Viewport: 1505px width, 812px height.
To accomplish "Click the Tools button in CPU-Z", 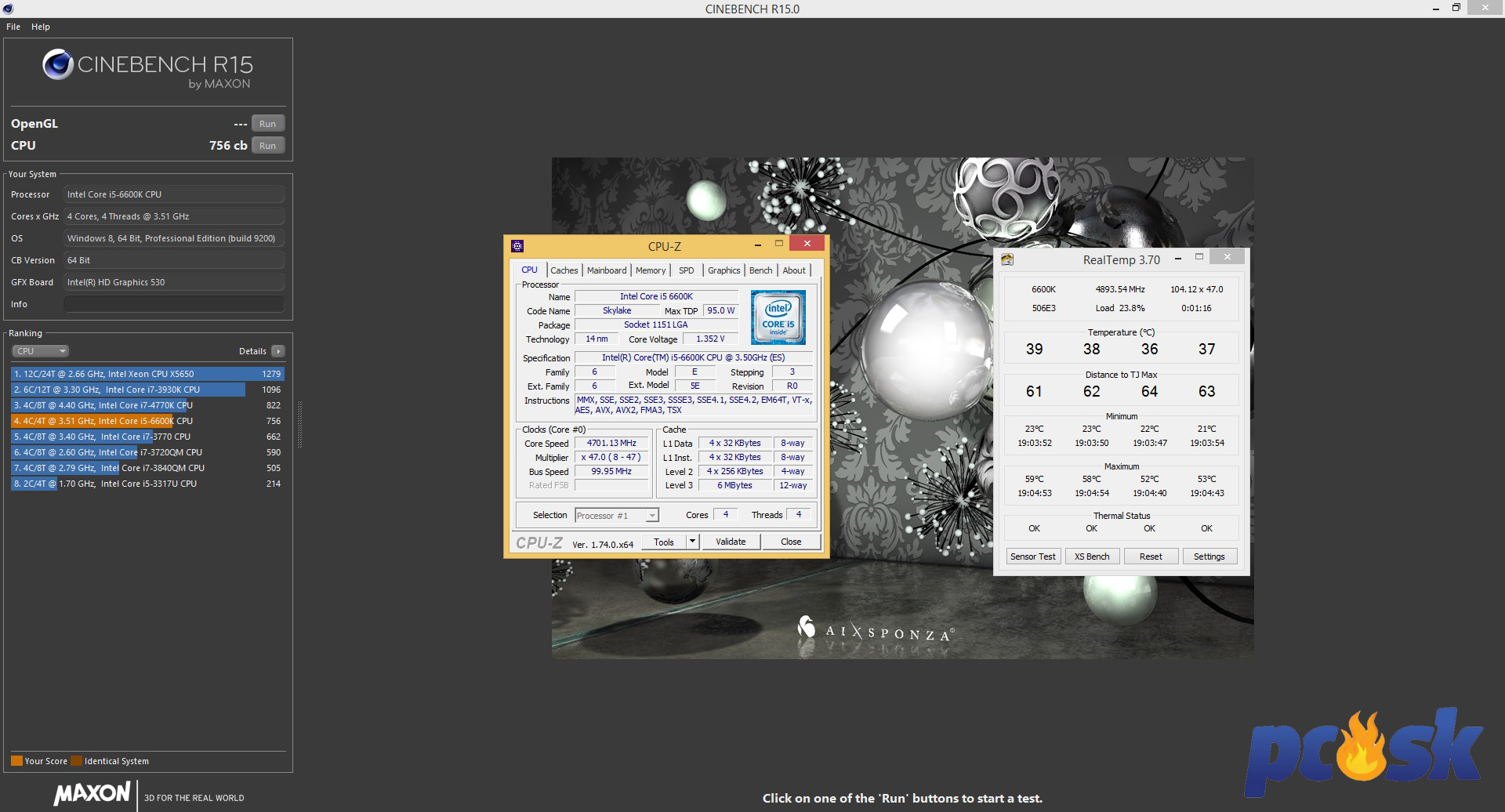I will coord(664,542).
